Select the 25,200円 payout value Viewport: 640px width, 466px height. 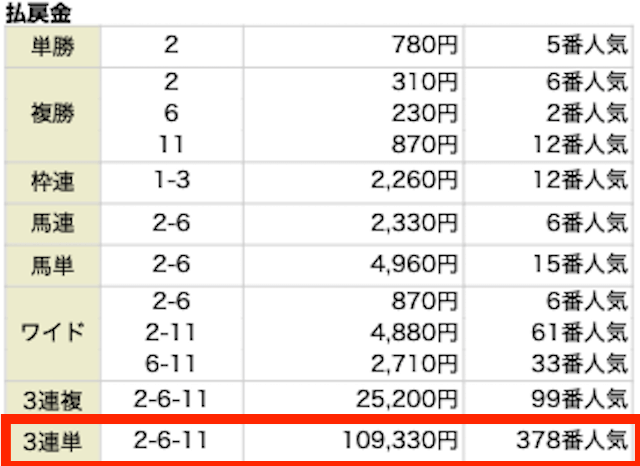(407, 400)
